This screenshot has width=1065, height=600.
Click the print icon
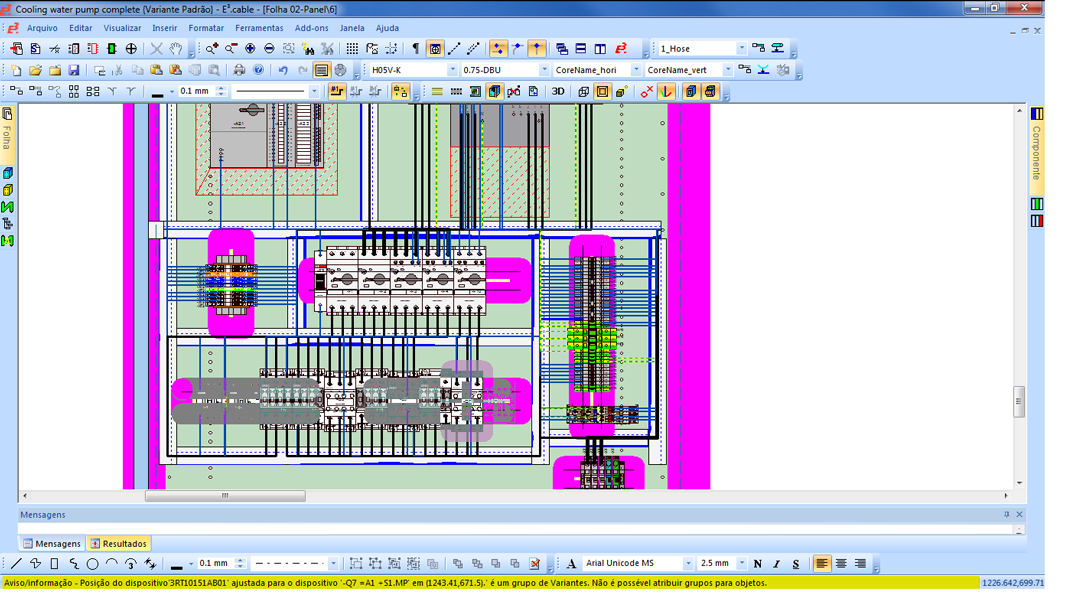[239, 70]
